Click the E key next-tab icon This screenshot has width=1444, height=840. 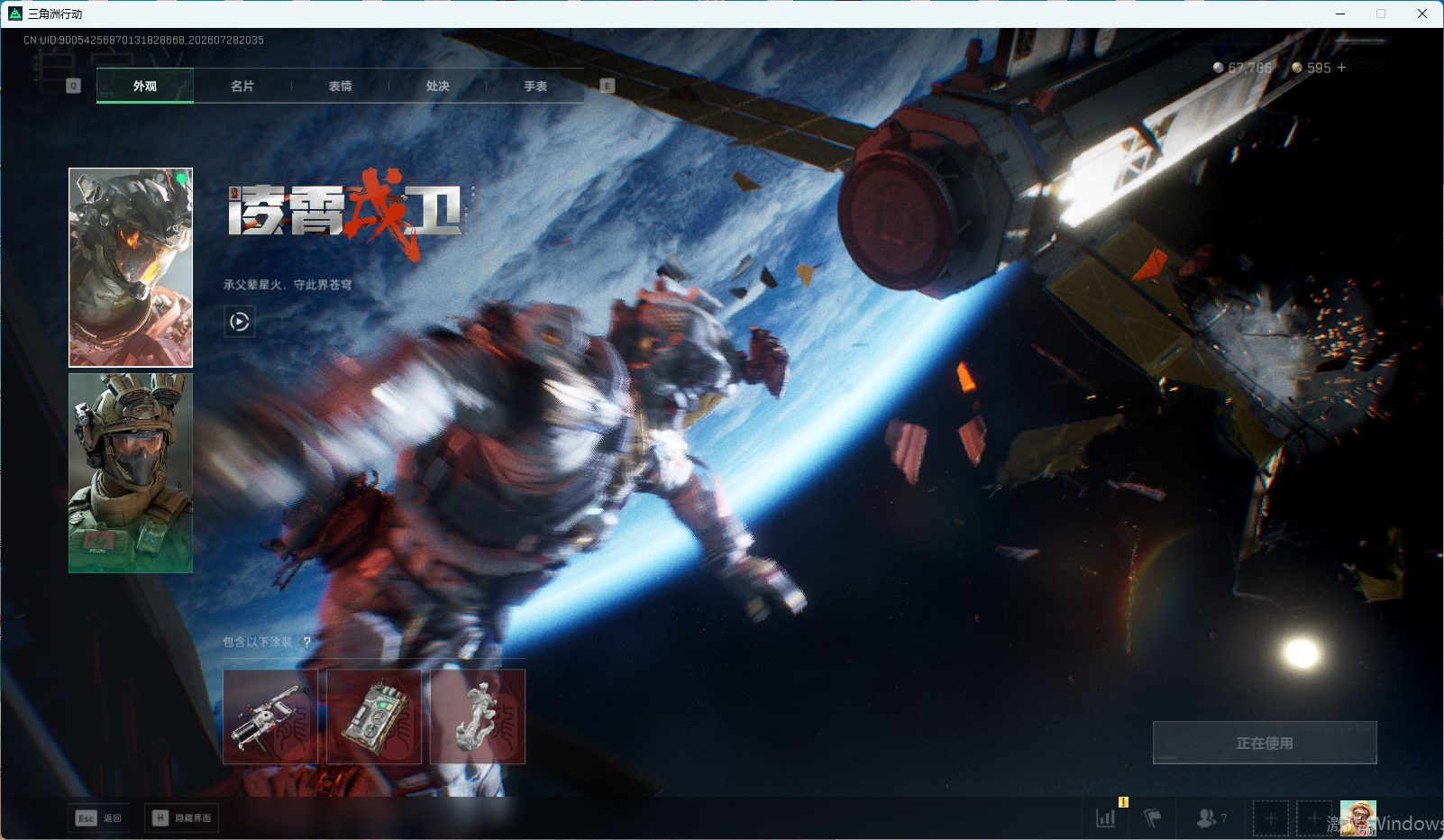pyautogui.click(x=608, y=86)
